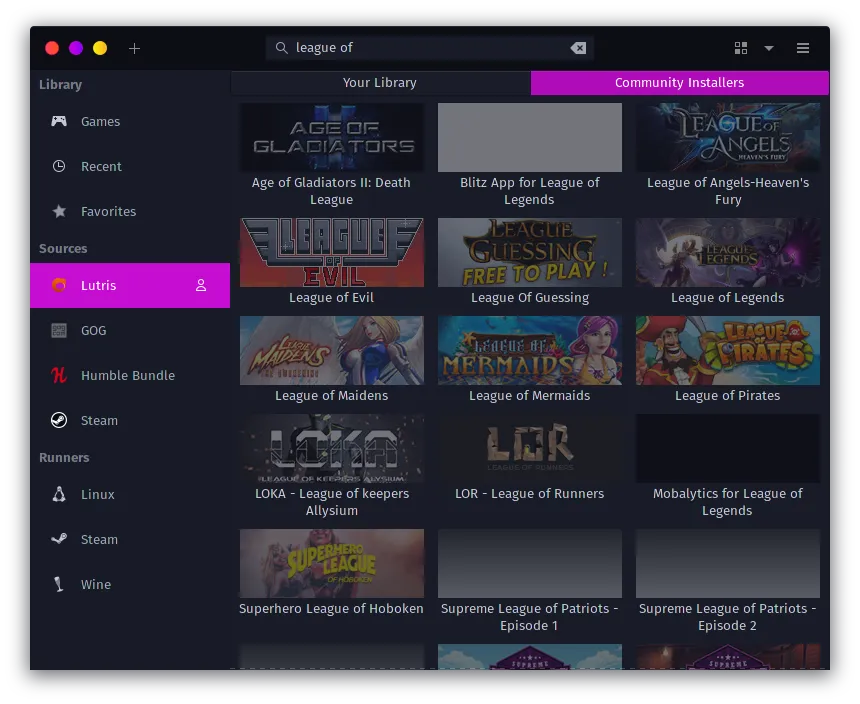Open the Superhero League of Hoboken cover
860x704 pixels.
pyautogui.click(x=332, y=564)
